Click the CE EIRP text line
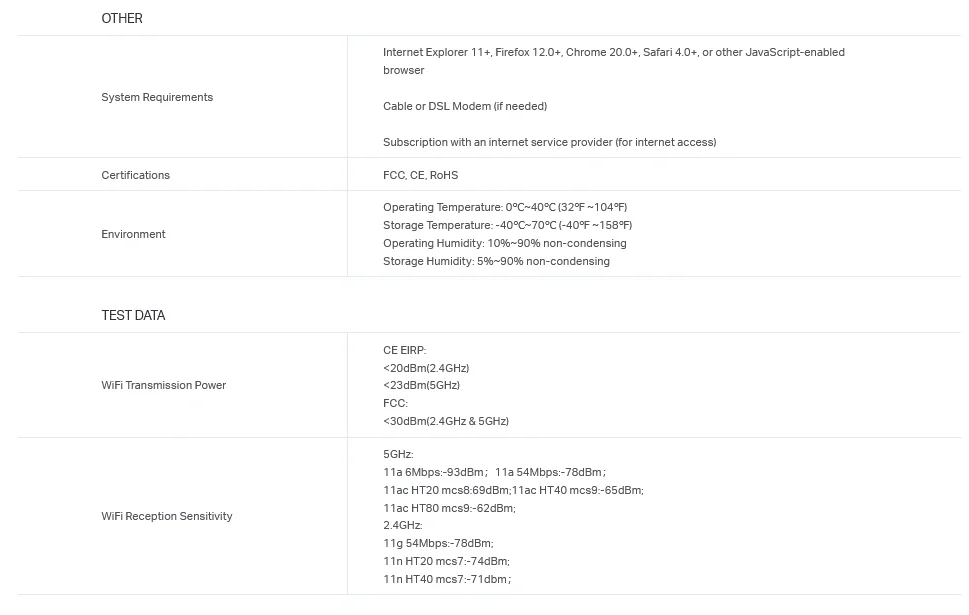969x615 pixels. pyautogui.click(x=404, y=350)
